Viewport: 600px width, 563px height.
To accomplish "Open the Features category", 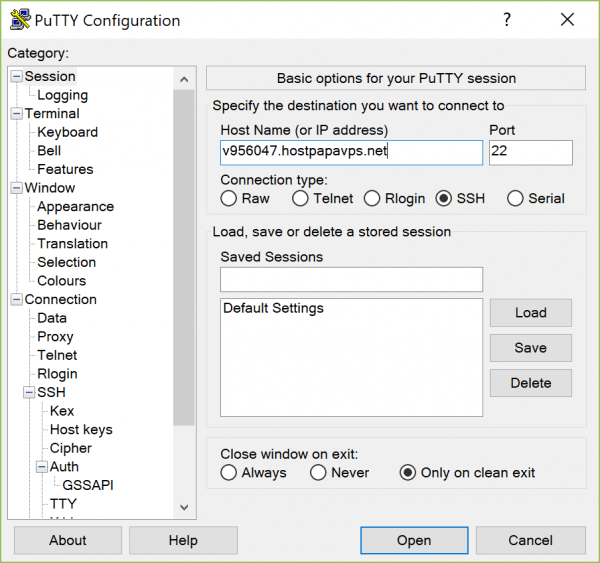I will (65, 169).
